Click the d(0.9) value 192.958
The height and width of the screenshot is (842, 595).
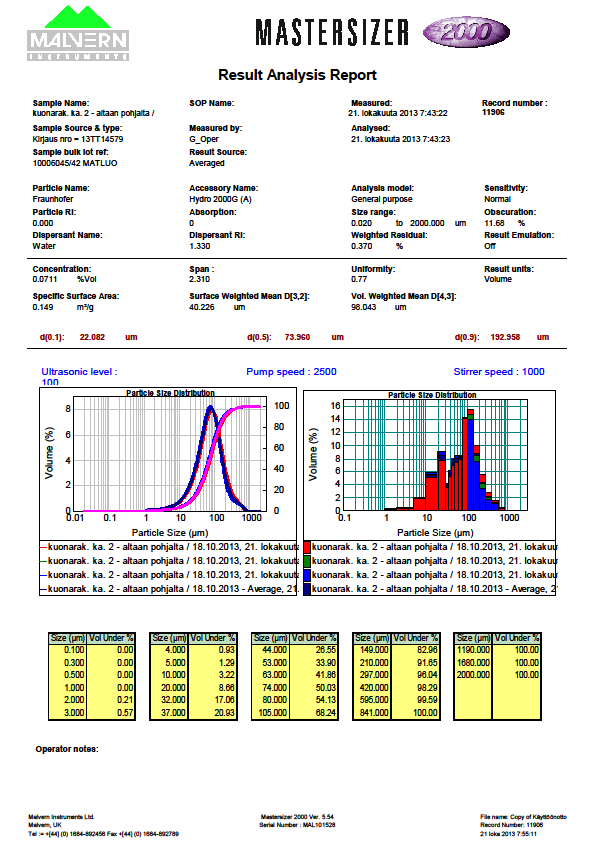[505, 337]
